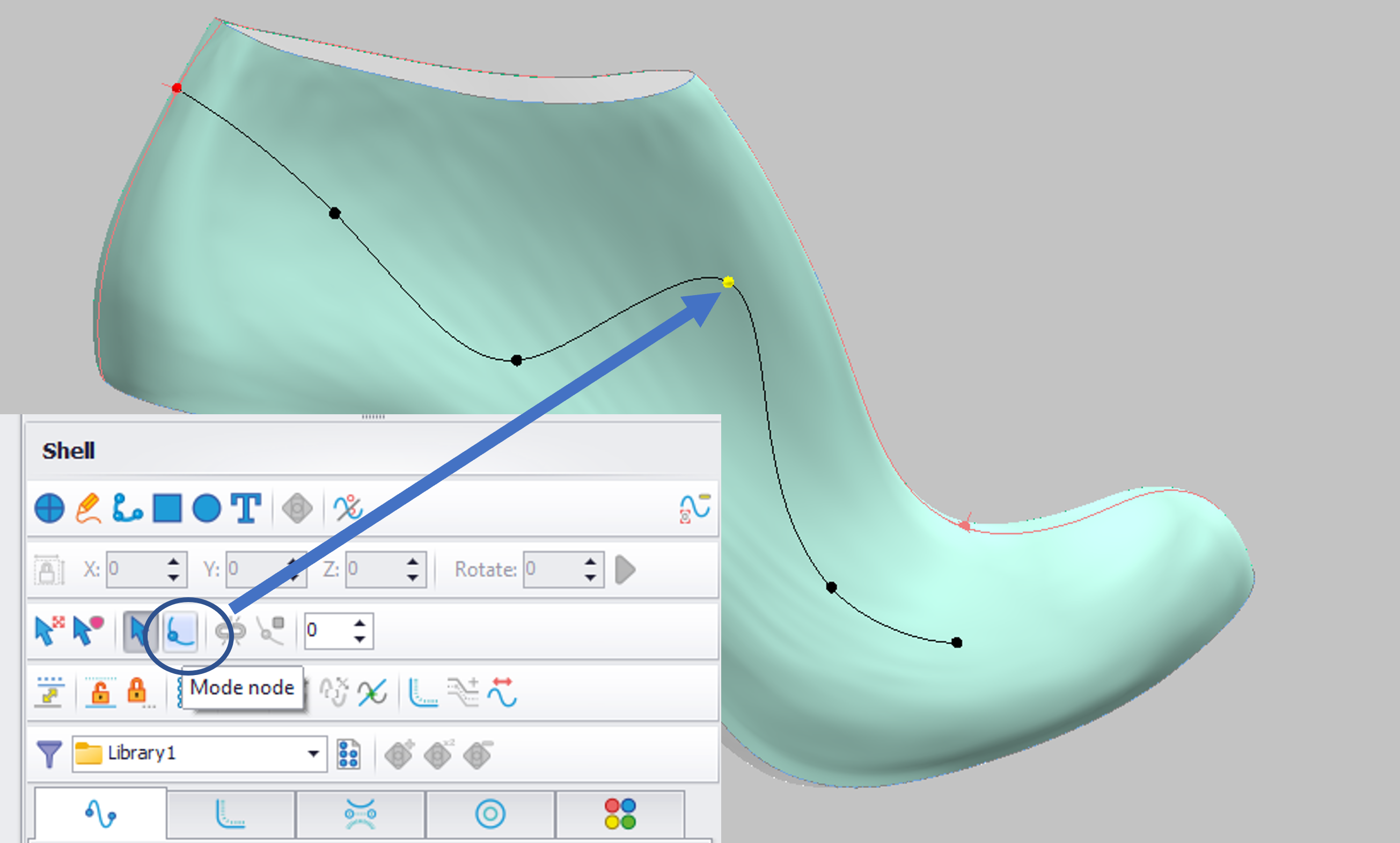
Task: Increase the Rotate spinner value
Action: click(x=590, y=562)
